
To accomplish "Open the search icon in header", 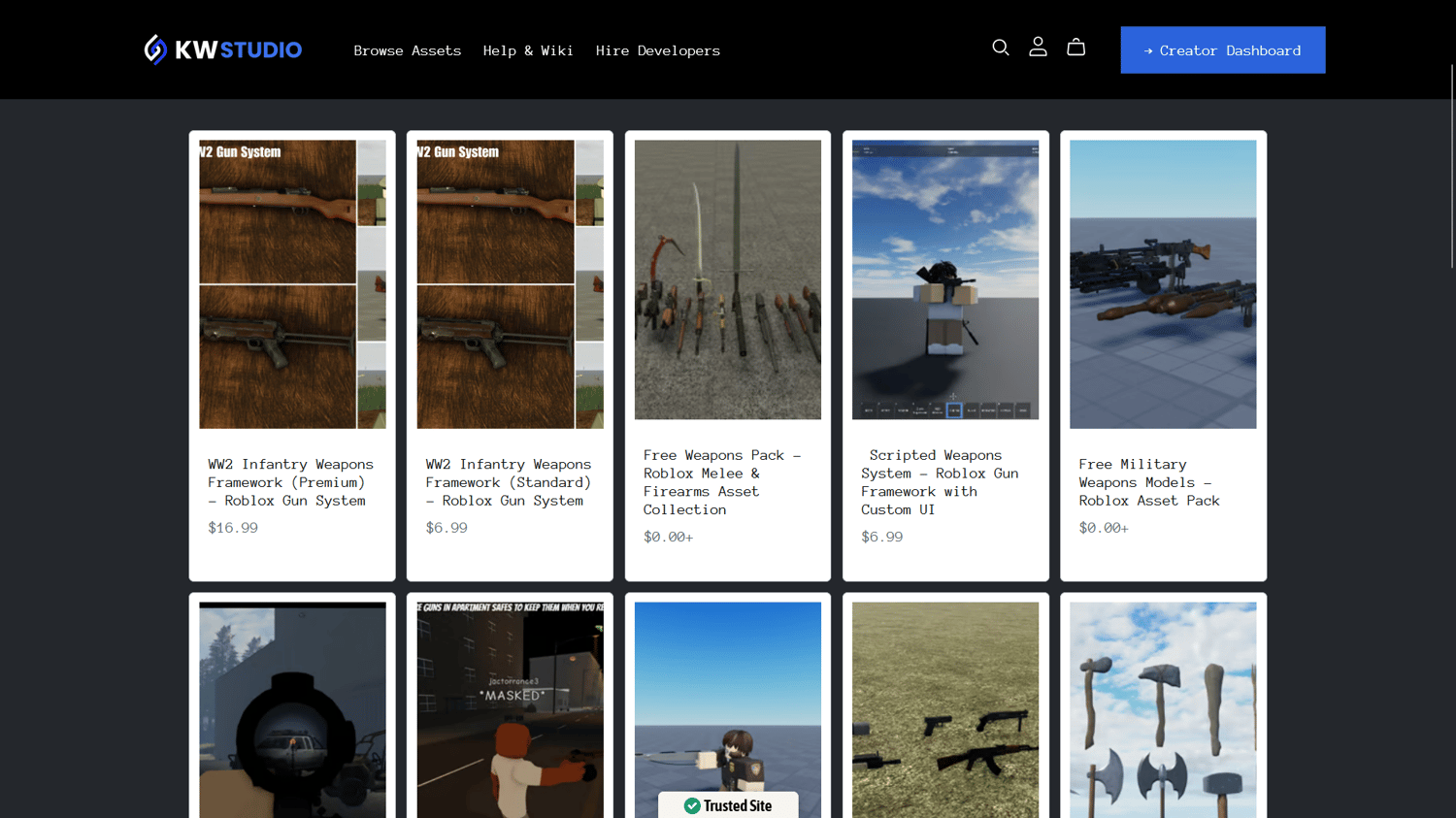I will (x=1000, y=48).
